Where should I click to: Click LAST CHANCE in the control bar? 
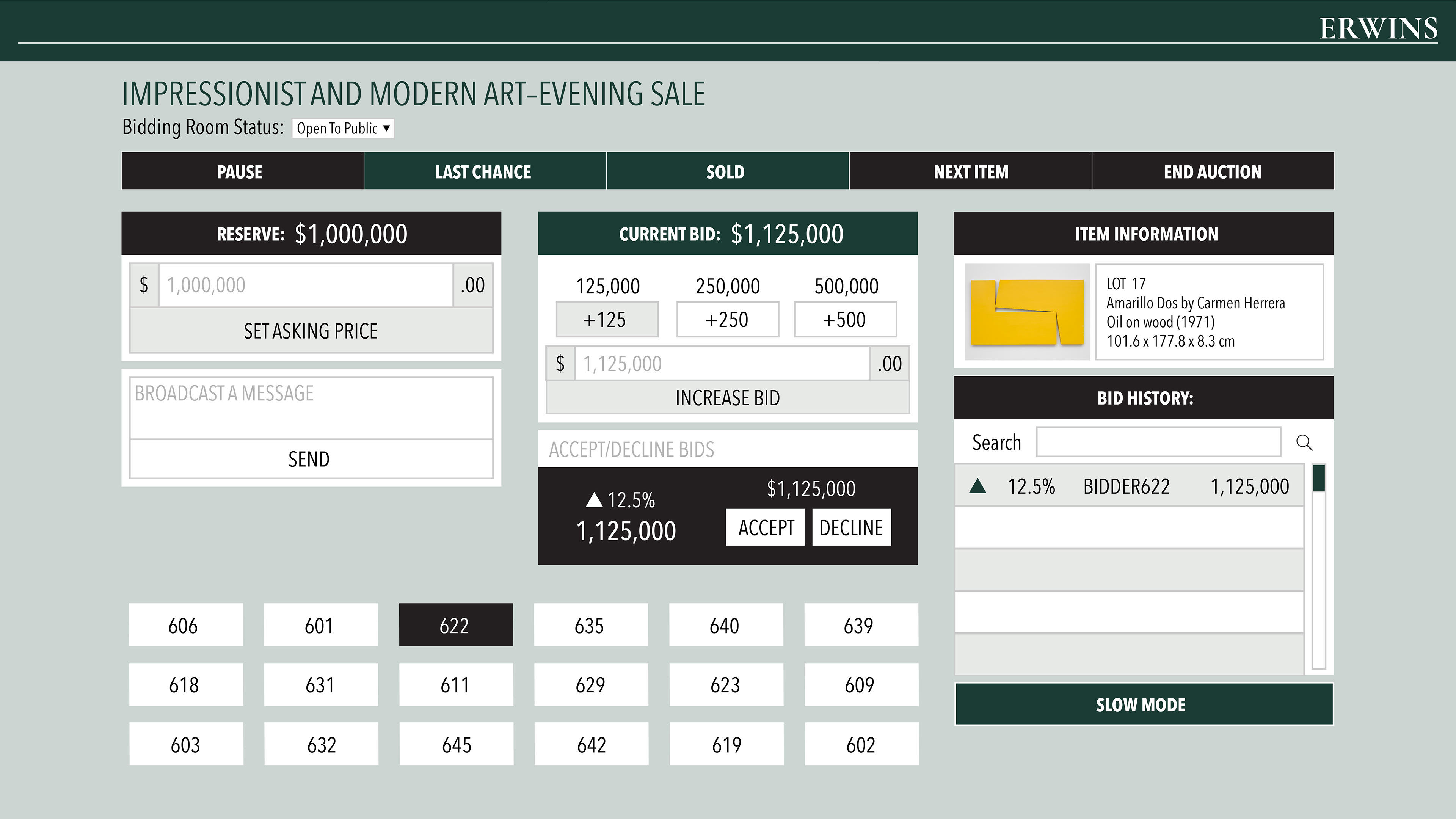(485, 171)
